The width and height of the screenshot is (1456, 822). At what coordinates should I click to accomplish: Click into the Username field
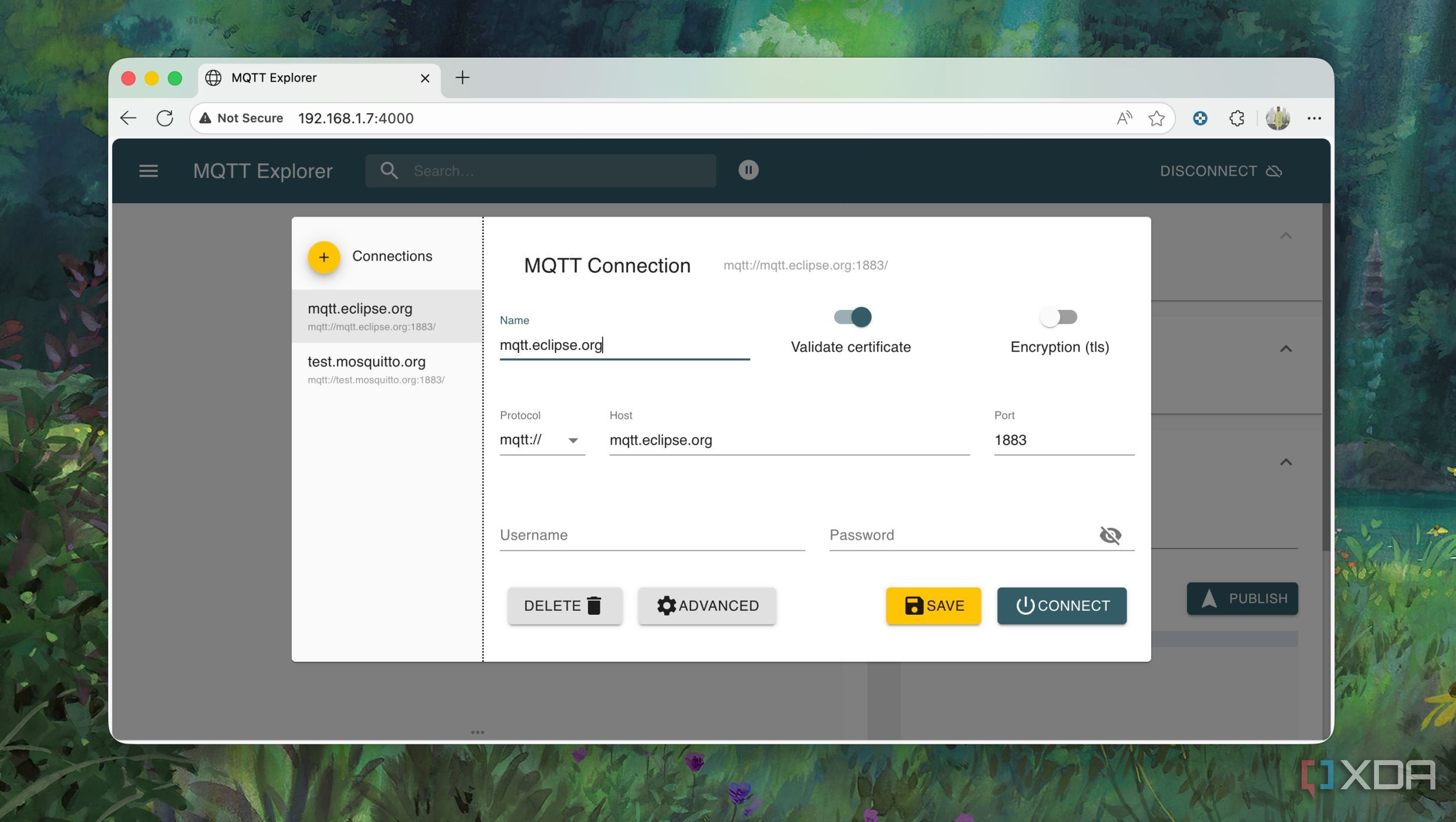click(651, 535)
